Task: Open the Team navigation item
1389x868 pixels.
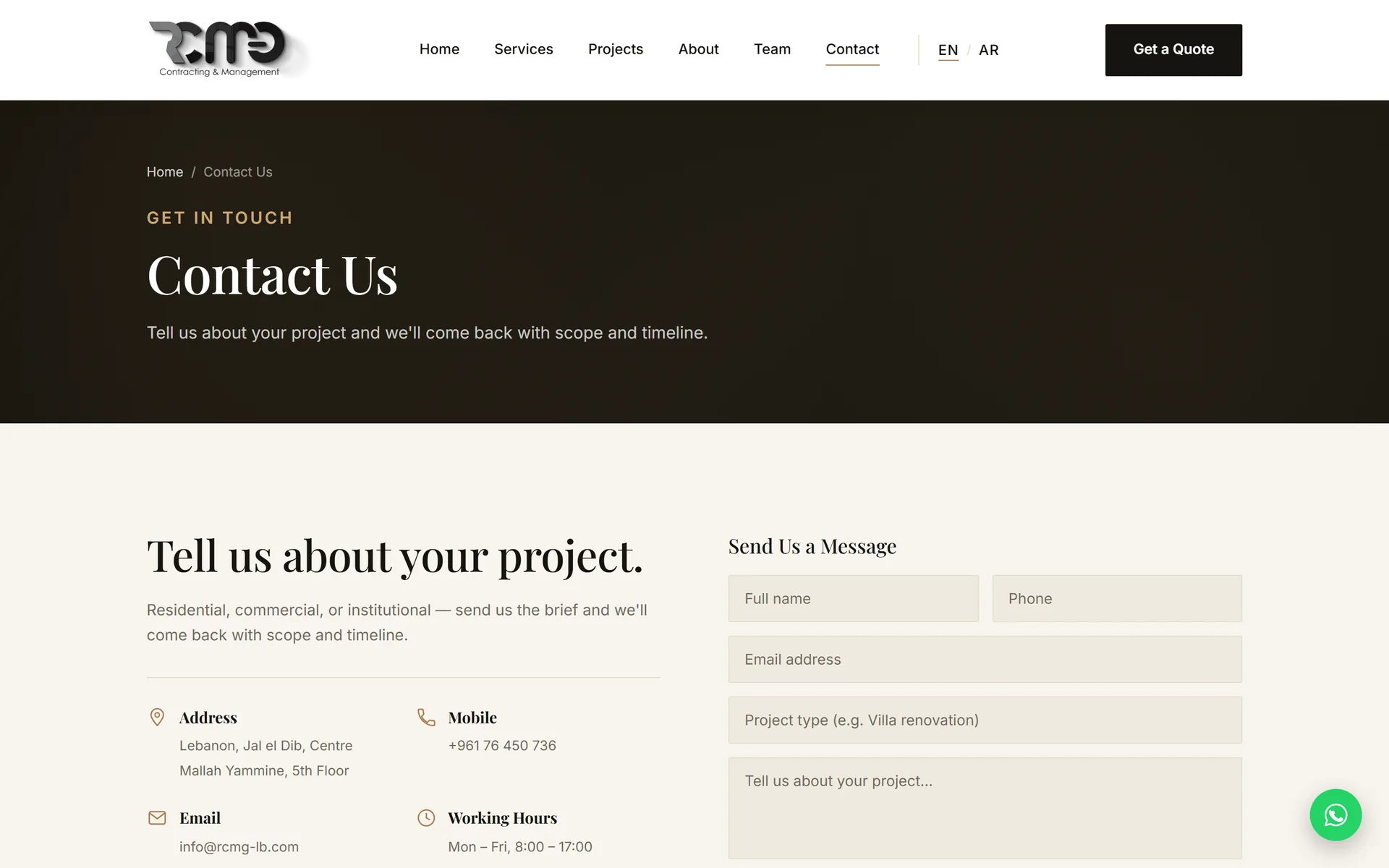Action: click(772, 49)
